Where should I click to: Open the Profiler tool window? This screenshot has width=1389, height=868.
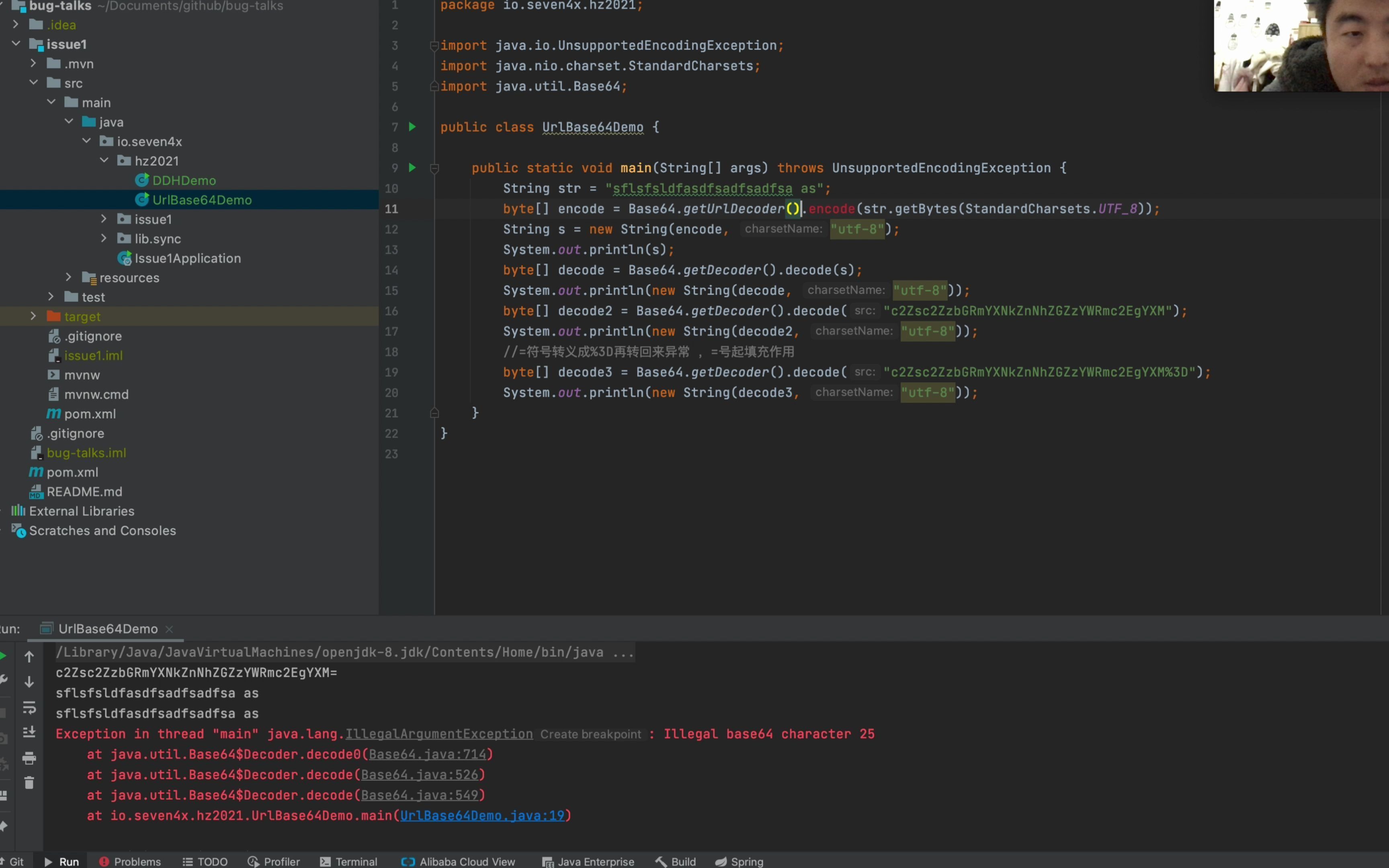274,861
